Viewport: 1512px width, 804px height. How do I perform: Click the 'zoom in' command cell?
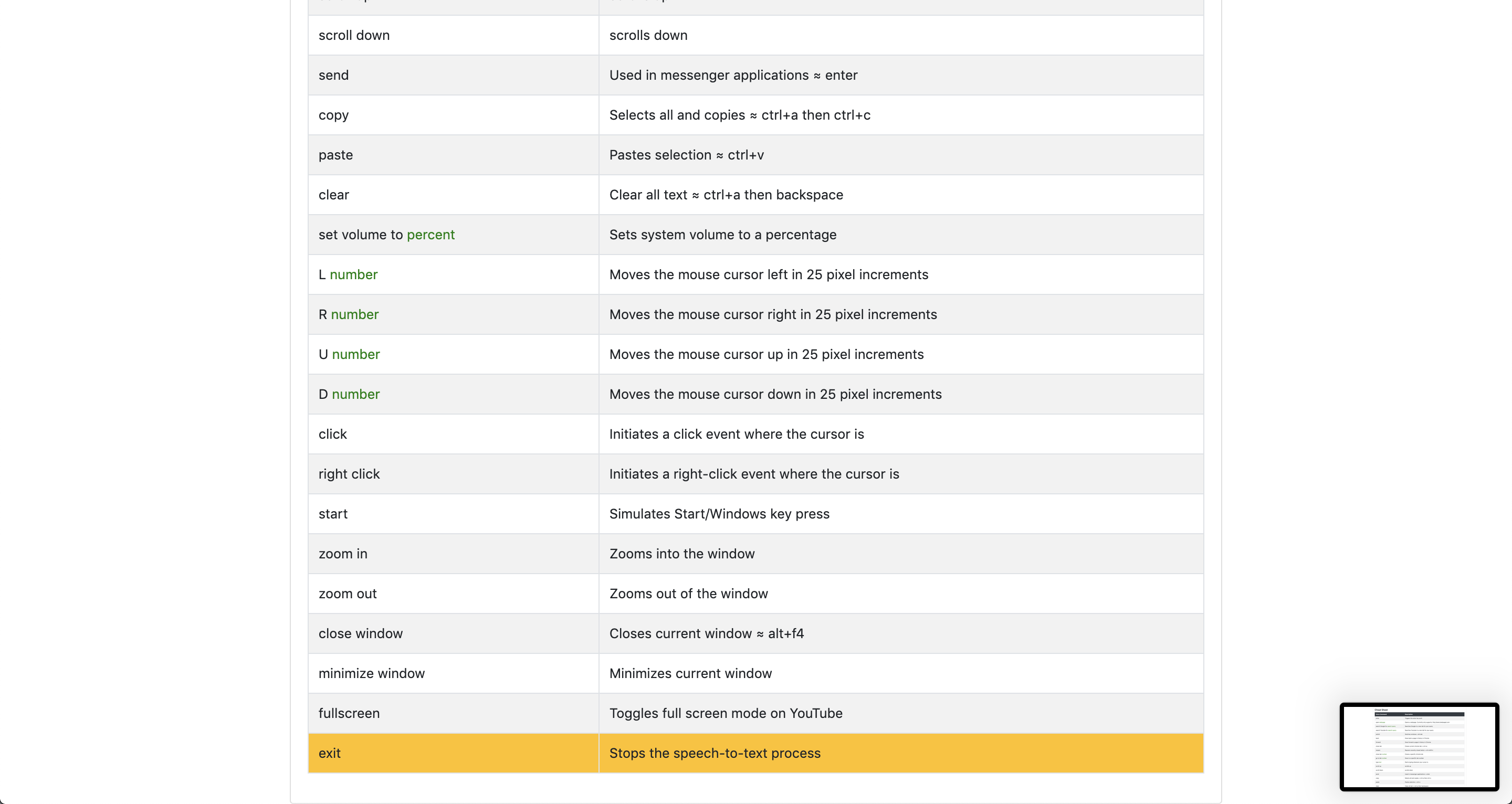coord(343,554)
